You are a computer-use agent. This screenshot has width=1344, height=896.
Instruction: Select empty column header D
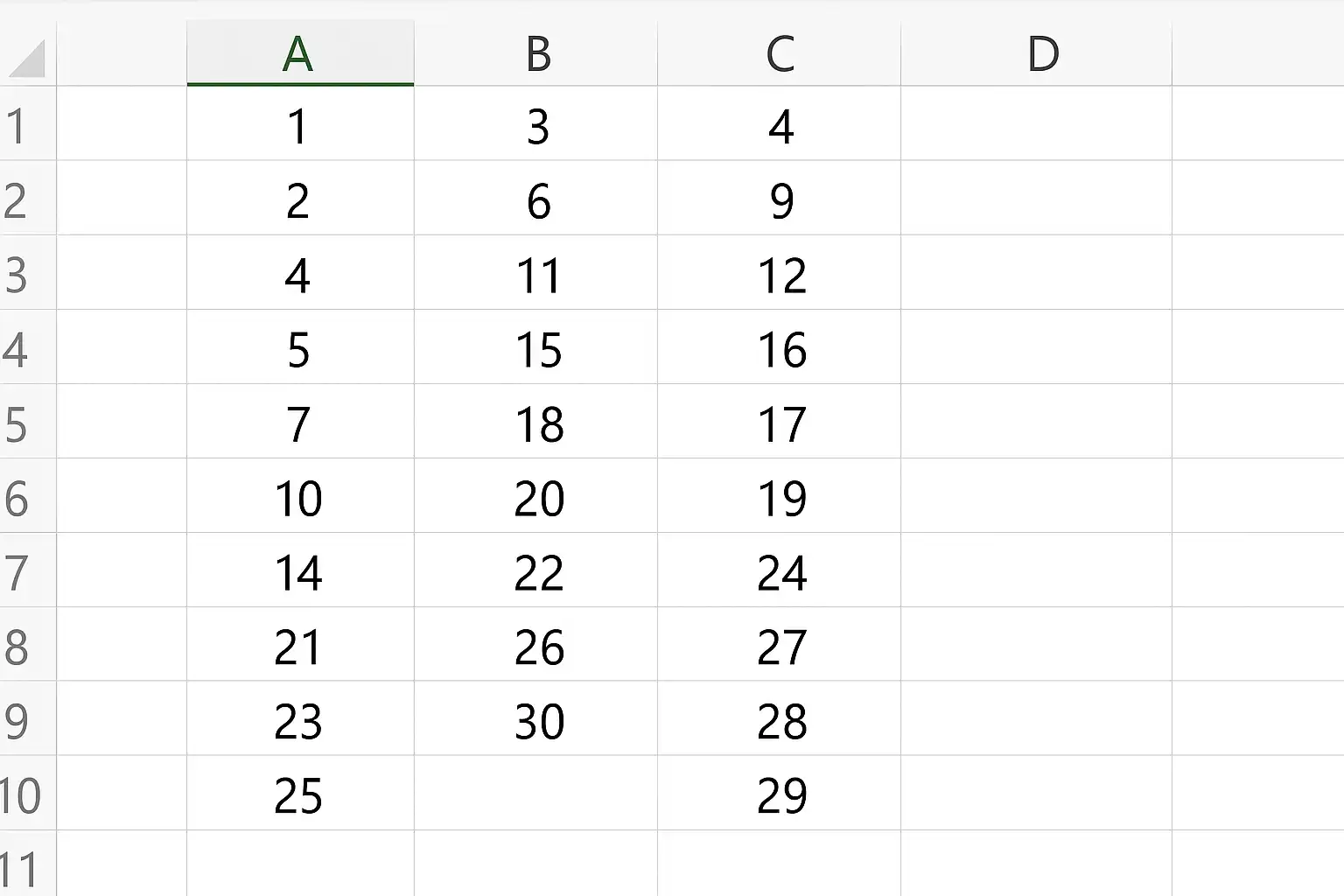point(1037,52)
